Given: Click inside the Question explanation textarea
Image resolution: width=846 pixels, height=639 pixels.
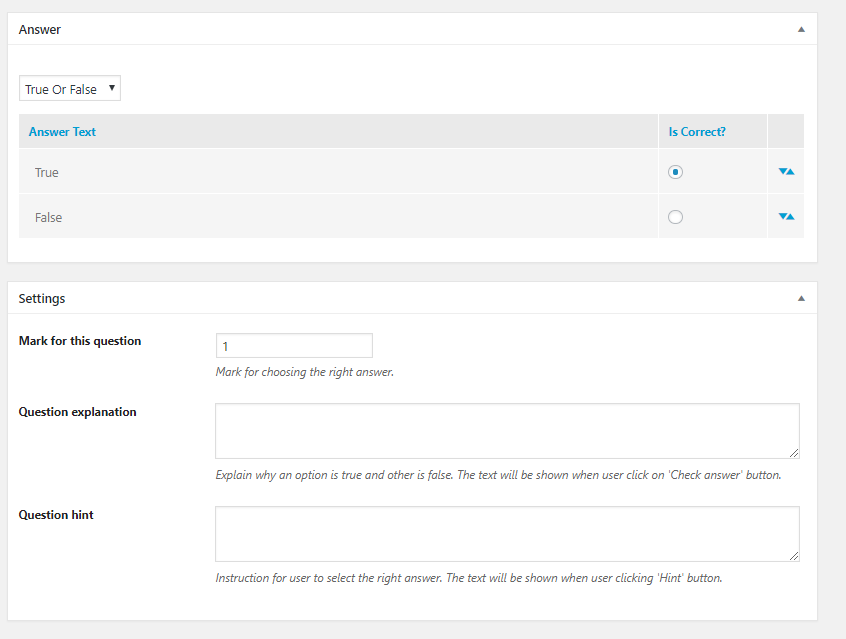Looking at the screenshot, I should 507,431.
